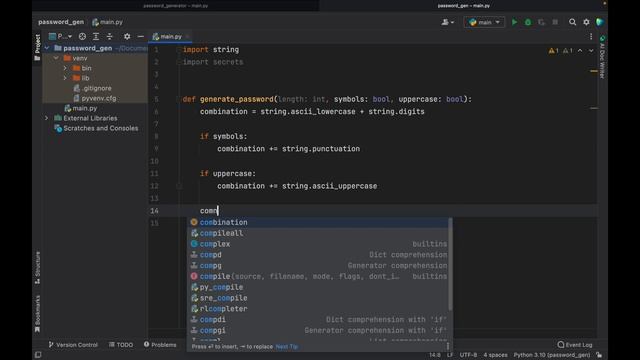Hide the Project tool window minus icon
640x360 pixels.
click(x=140, y=36)
